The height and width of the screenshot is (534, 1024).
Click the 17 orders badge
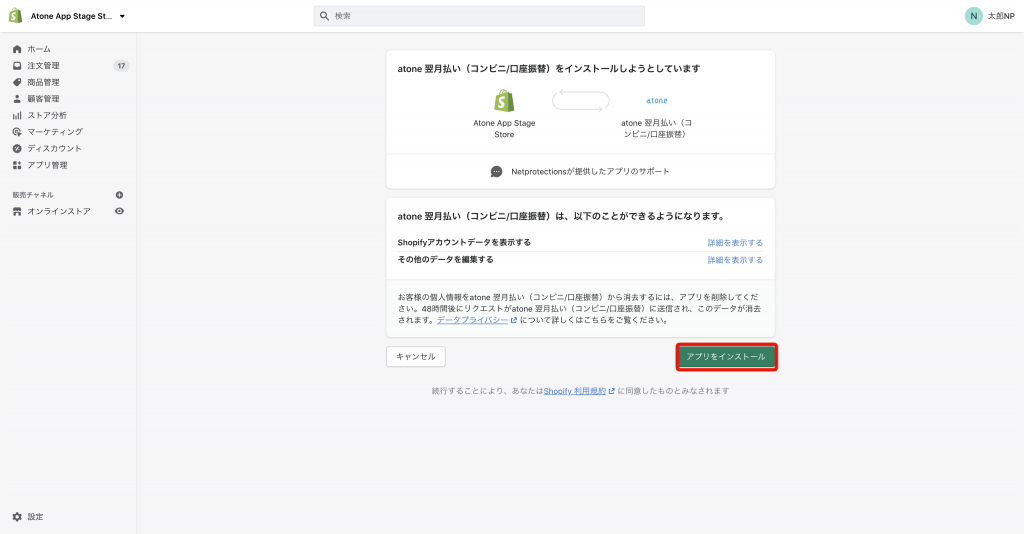pyautogui.click(x=121, y=65)
